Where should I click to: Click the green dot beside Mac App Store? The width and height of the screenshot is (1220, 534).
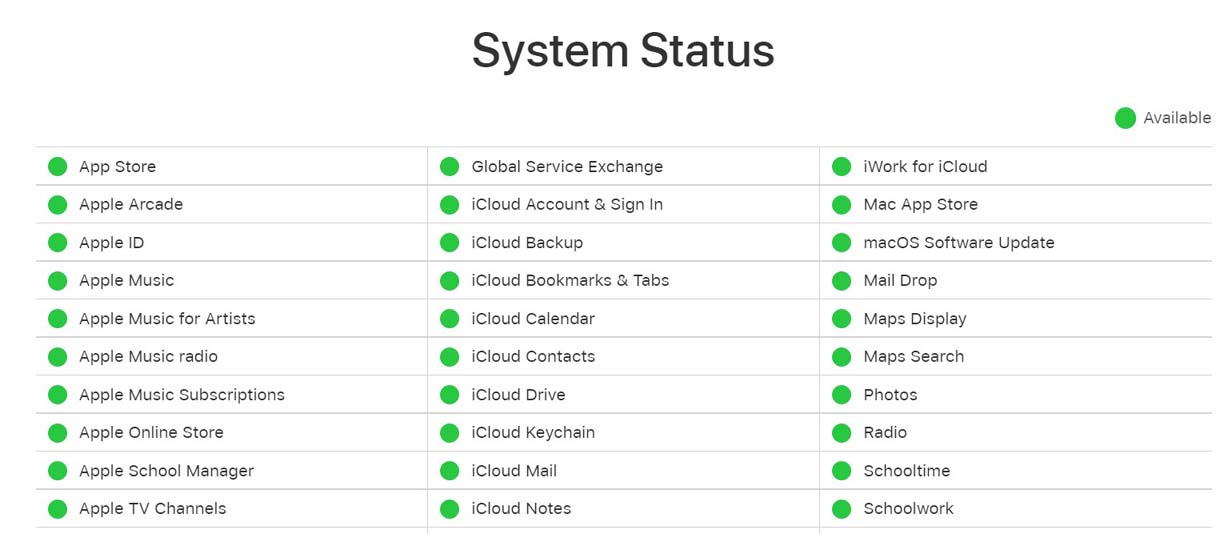pyautogui.click(x=842, y=205)
